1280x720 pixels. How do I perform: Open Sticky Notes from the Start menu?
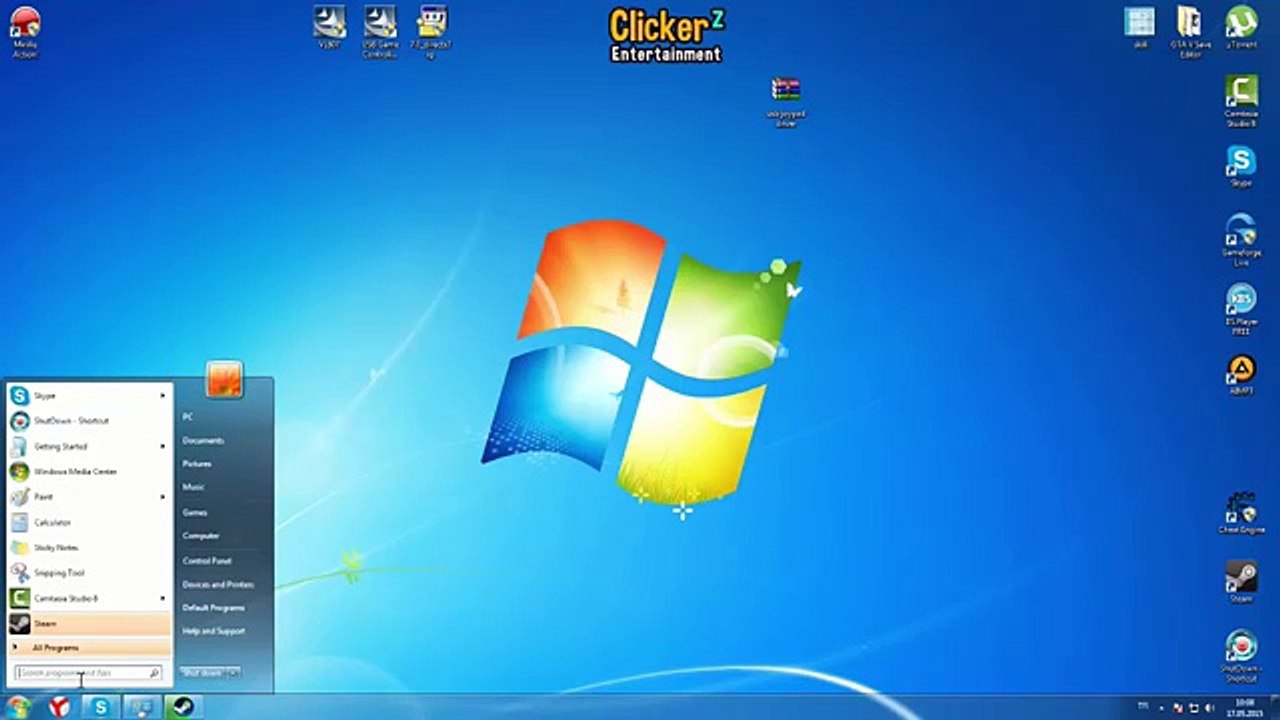click(89, 548)
